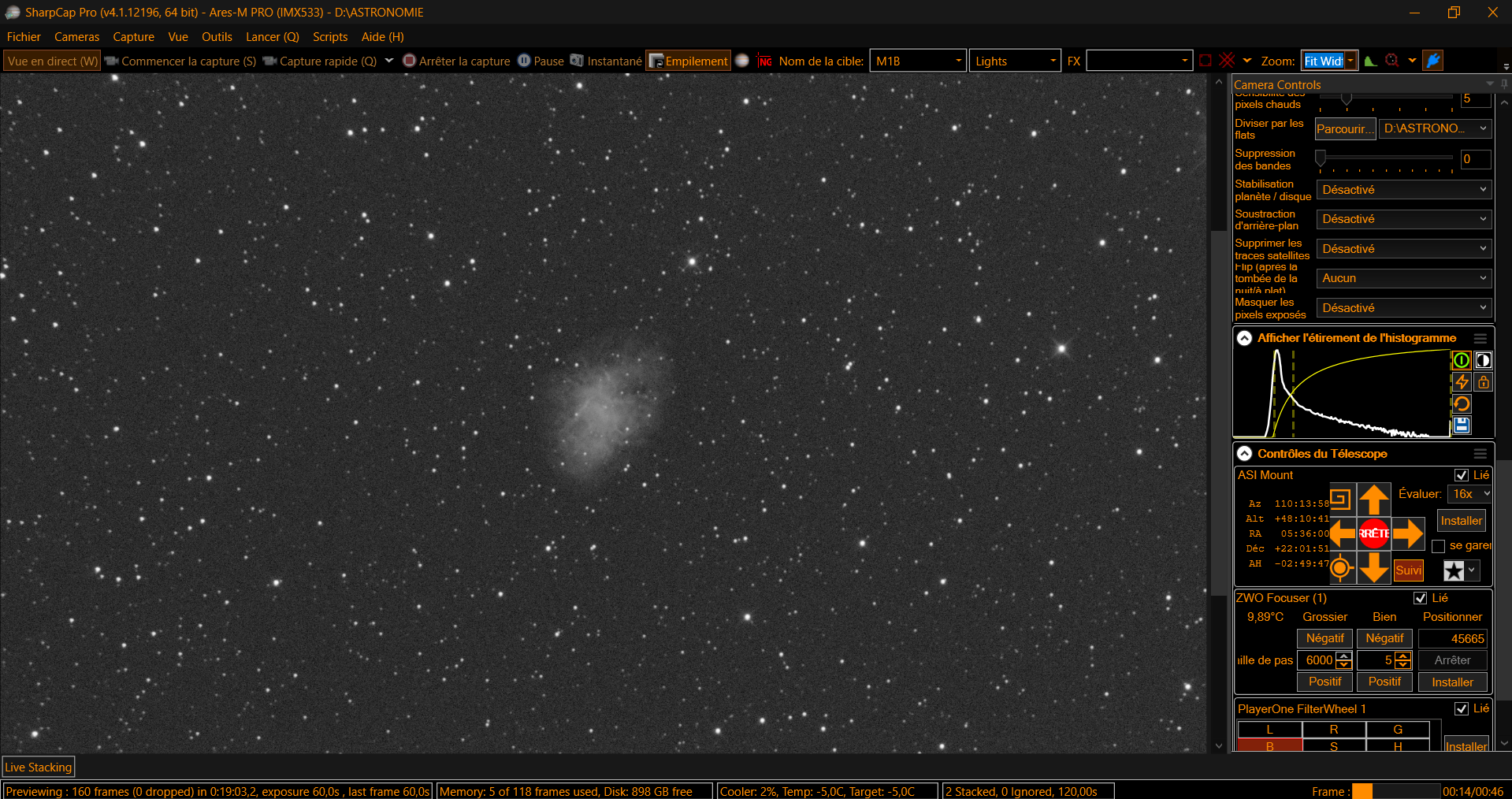Click the red square selection area icon
This screenshot has width=1512, height=799.
(x=1206, y=61)
